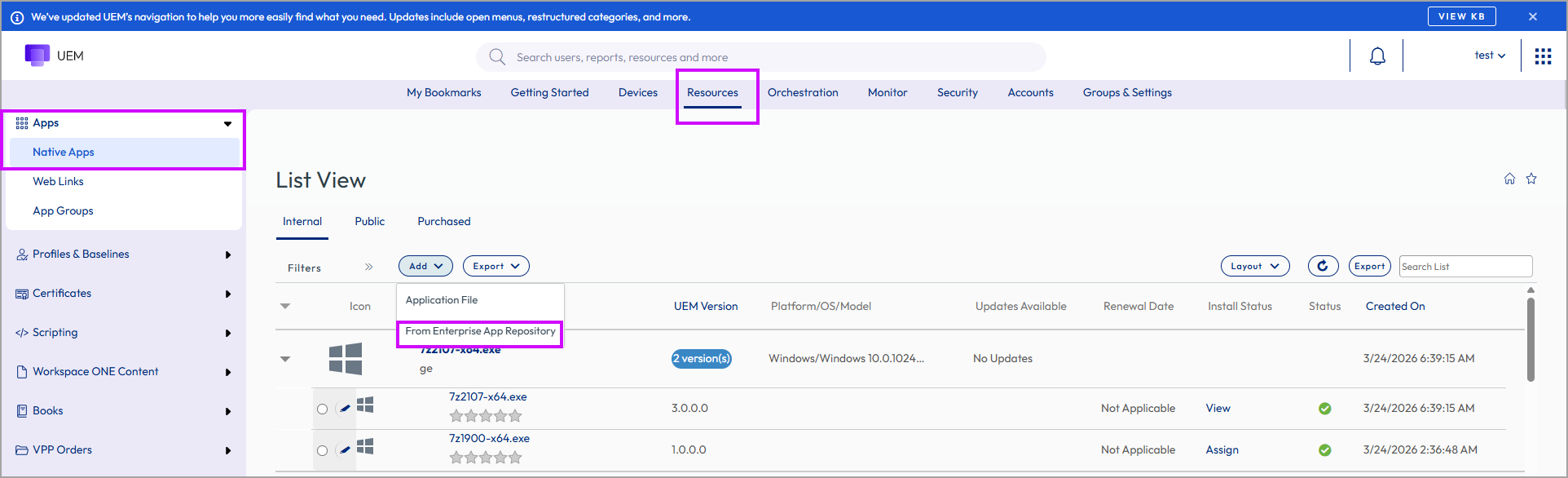Click VPP Orders folder icon
Screen dimensions: 1568x478
(22, 450)
